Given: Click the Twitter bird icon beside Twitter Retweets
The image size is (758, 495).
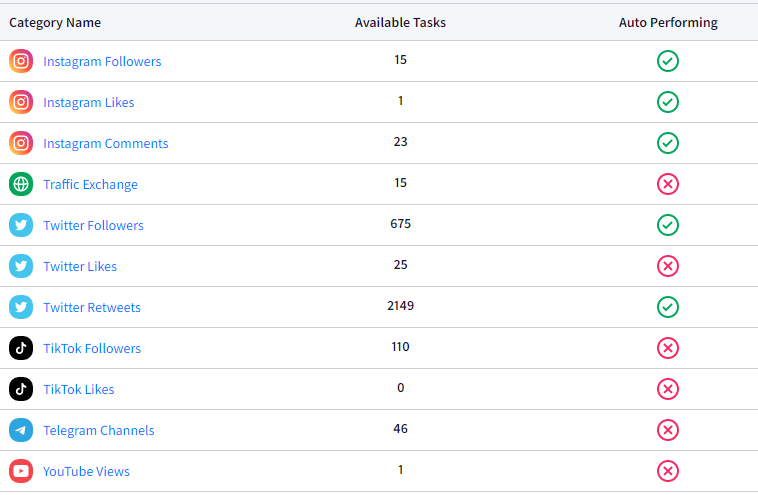Looking at the screenshot, I should [21, 307].
